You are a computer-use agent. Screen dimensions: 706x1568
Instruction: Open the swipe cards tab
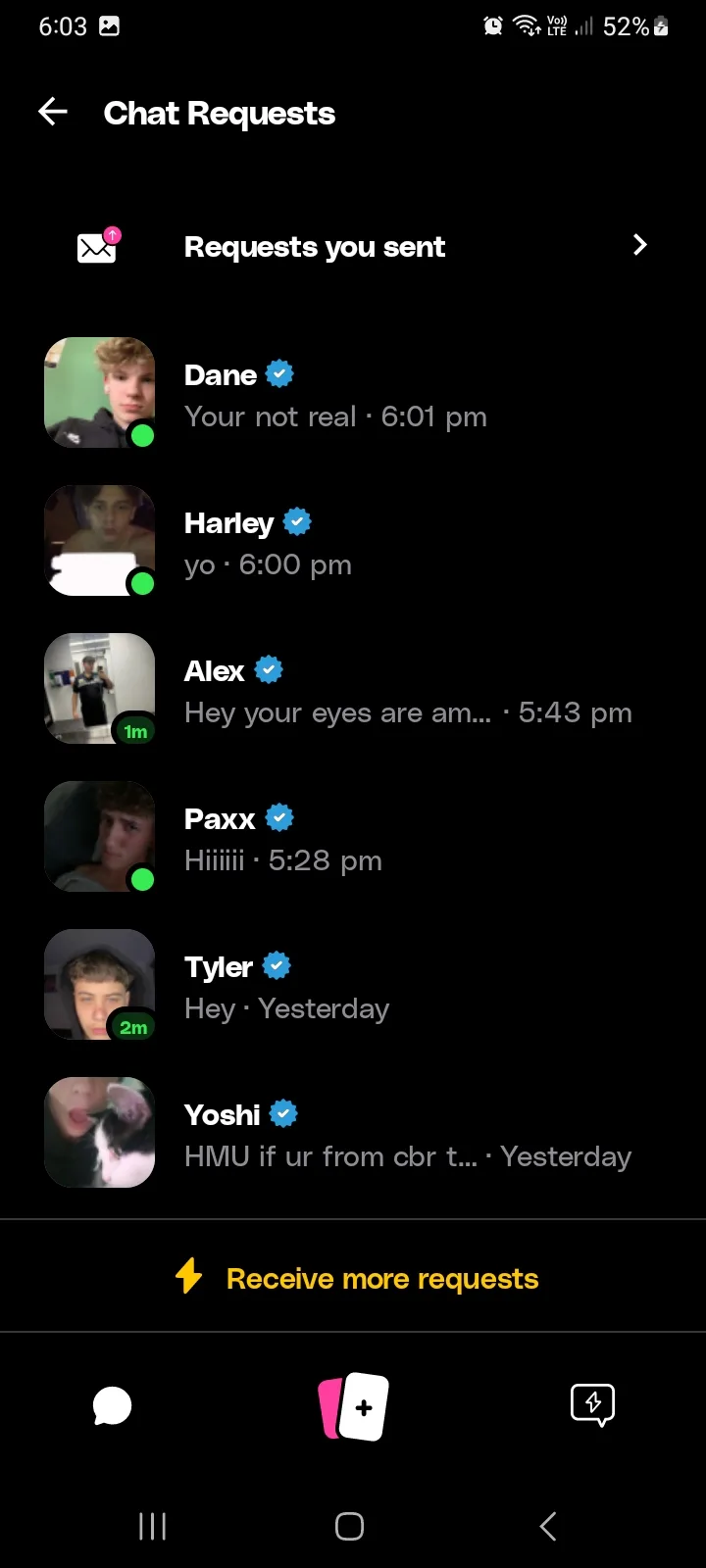click(x=353, y=1406)
